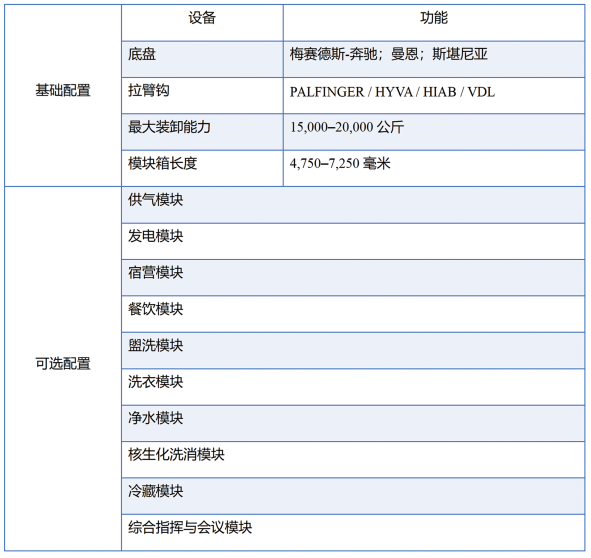Viewport: 591px width, 558px height.
Task: Click the 梅赛德斯-奔驰；曼恩；斯堪尼亚 cell
Action: [434, 59]
